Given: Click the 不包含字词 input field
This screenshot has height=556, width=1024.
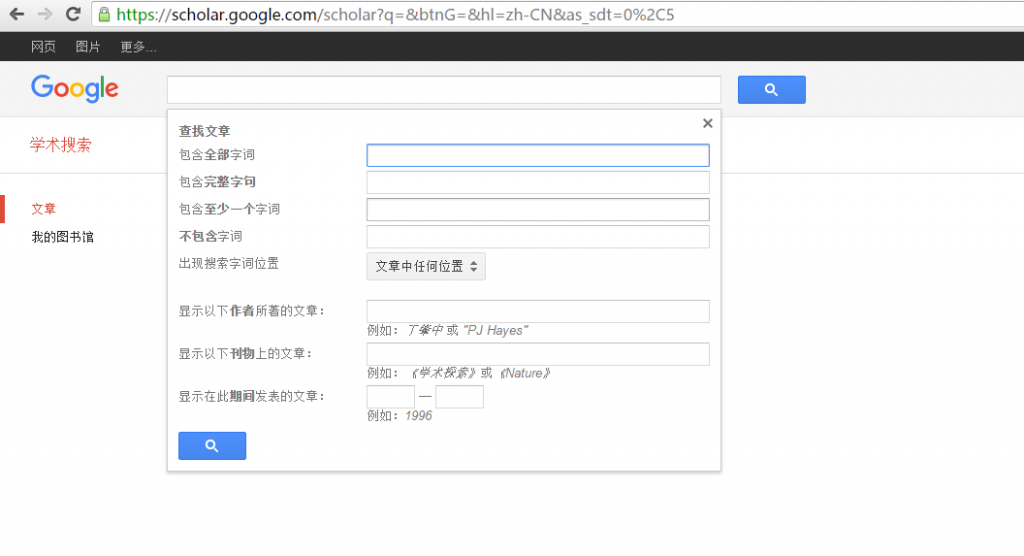Looking at the screenshot, I should (537, 237).
